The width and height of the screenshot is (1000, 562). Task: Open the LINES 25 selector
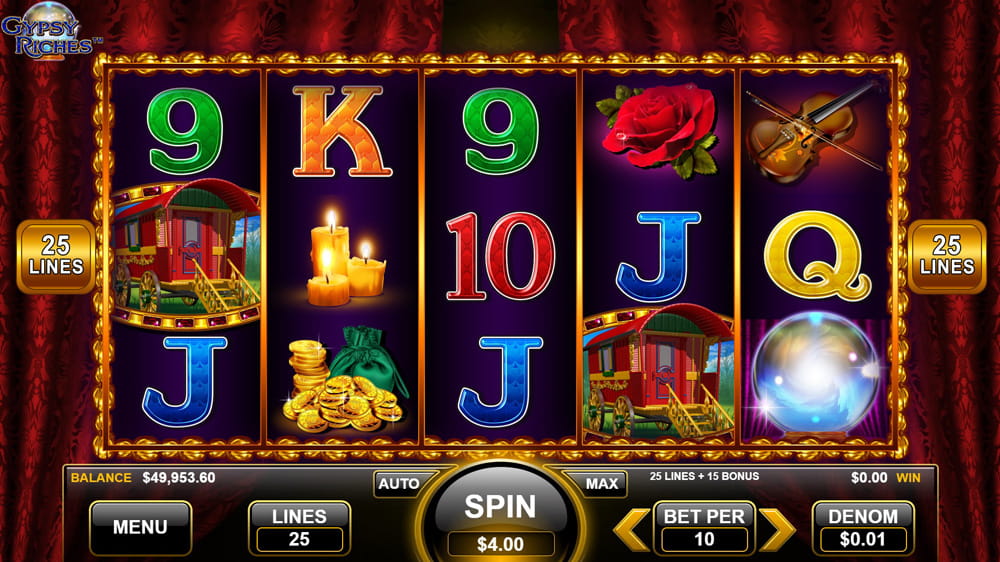pyautogui.click(x=299, y=528)
